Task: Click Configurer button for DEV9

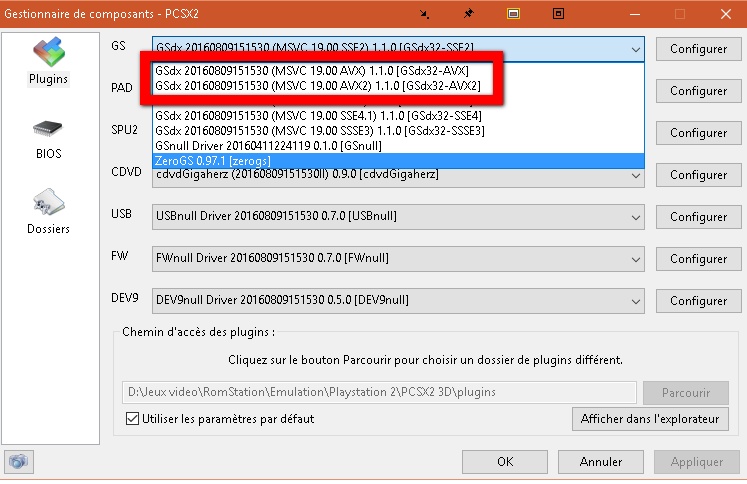Action: tap(698, 301)
